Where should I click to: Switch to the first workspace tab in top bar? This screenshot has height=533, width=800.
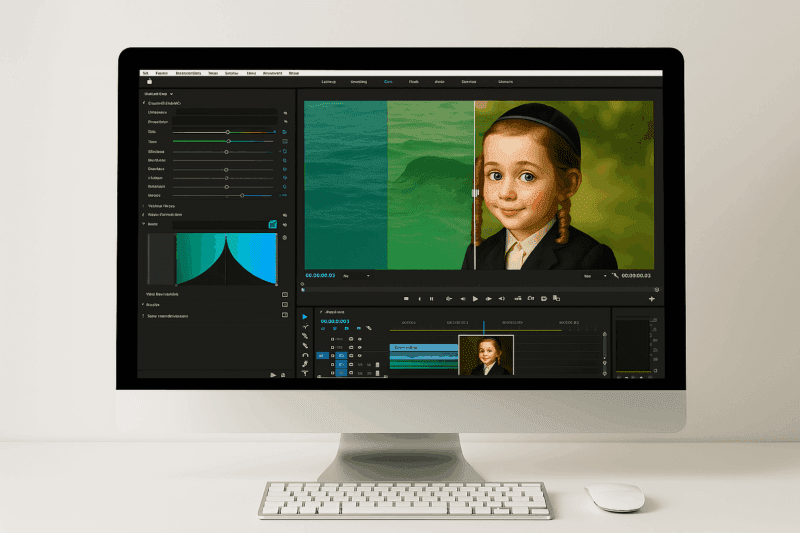coord(329,82)
